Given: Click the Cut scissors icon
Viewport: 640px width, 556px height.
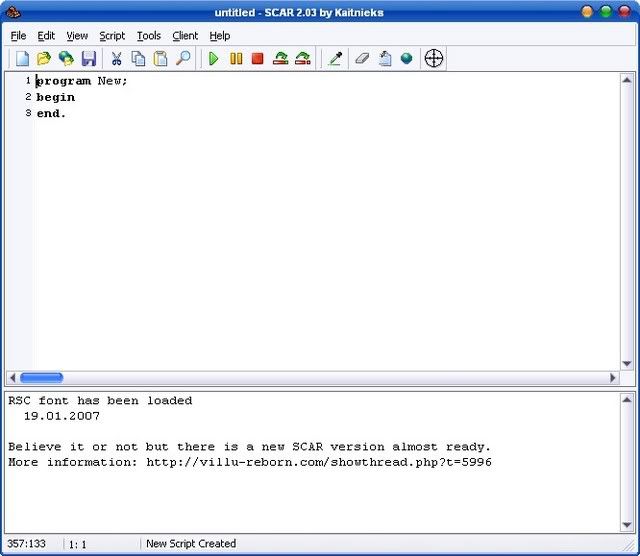Looking at the screenshot, I should tap(116, 59).
